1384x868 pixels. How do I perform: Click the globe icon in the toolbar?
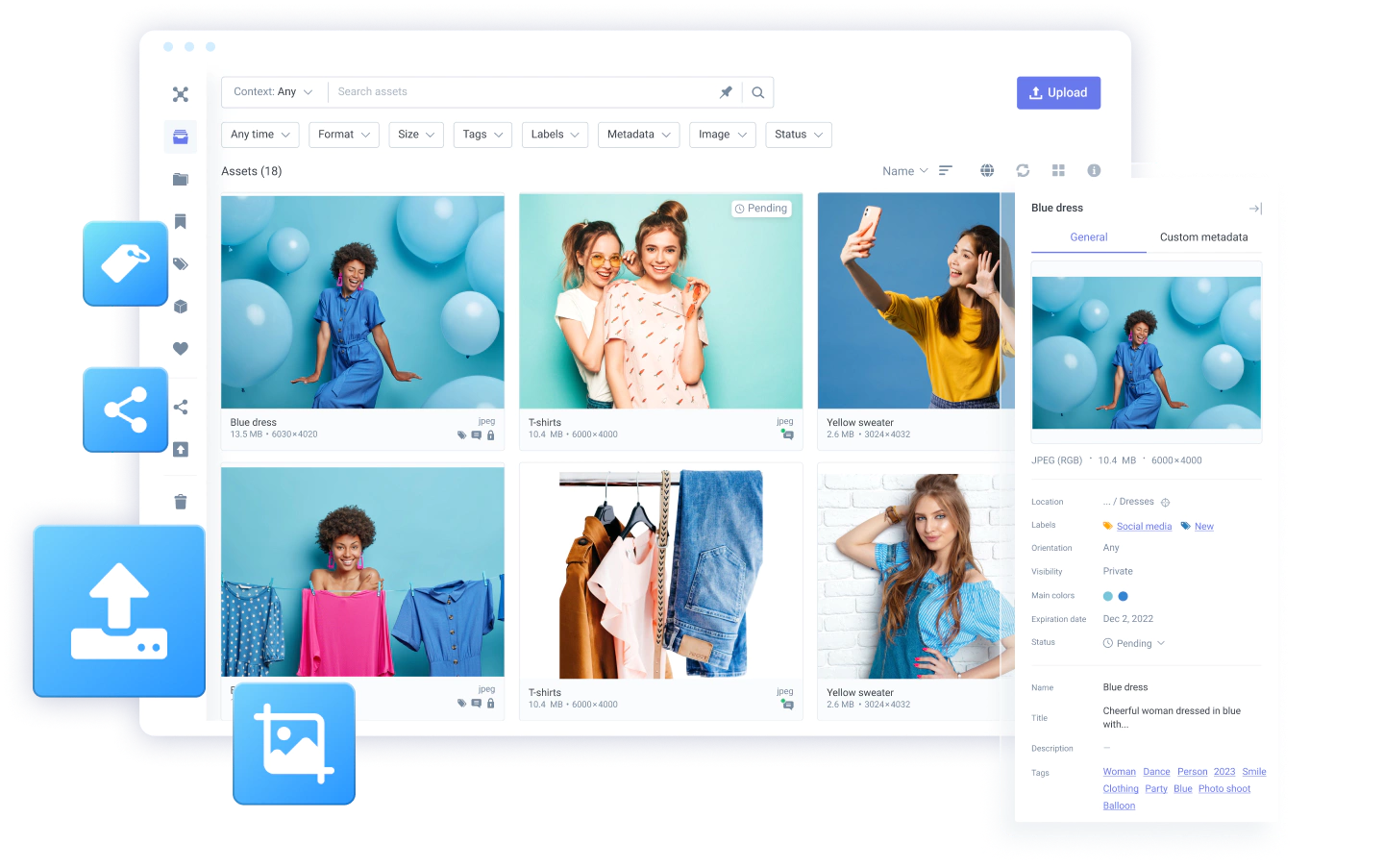pyautogui.click(x=987, y=170)
